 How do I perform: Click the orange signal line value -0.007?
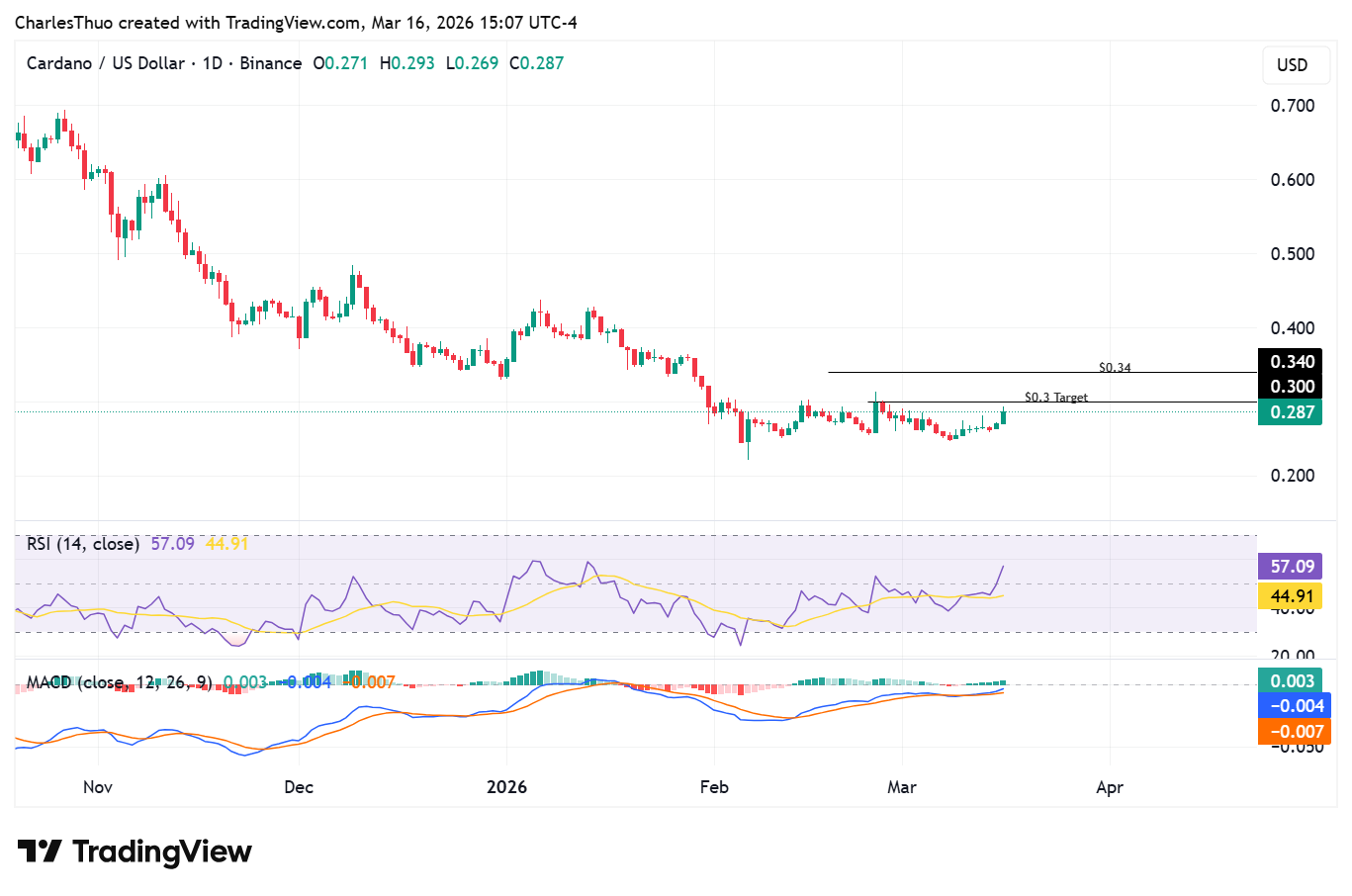(365, 682)
